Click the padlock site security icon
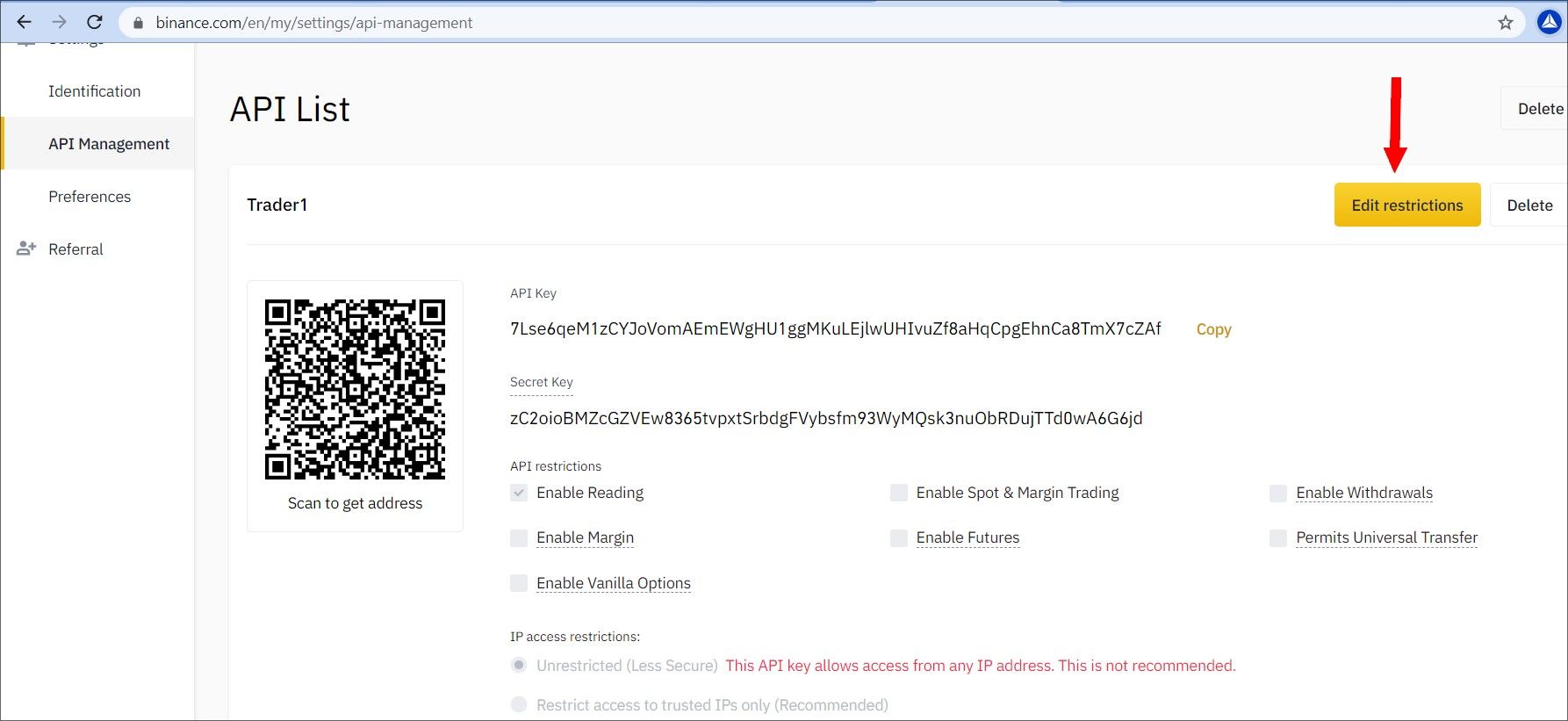The height and width of the screenshot is (721, 1568). (x=137, y=23)
